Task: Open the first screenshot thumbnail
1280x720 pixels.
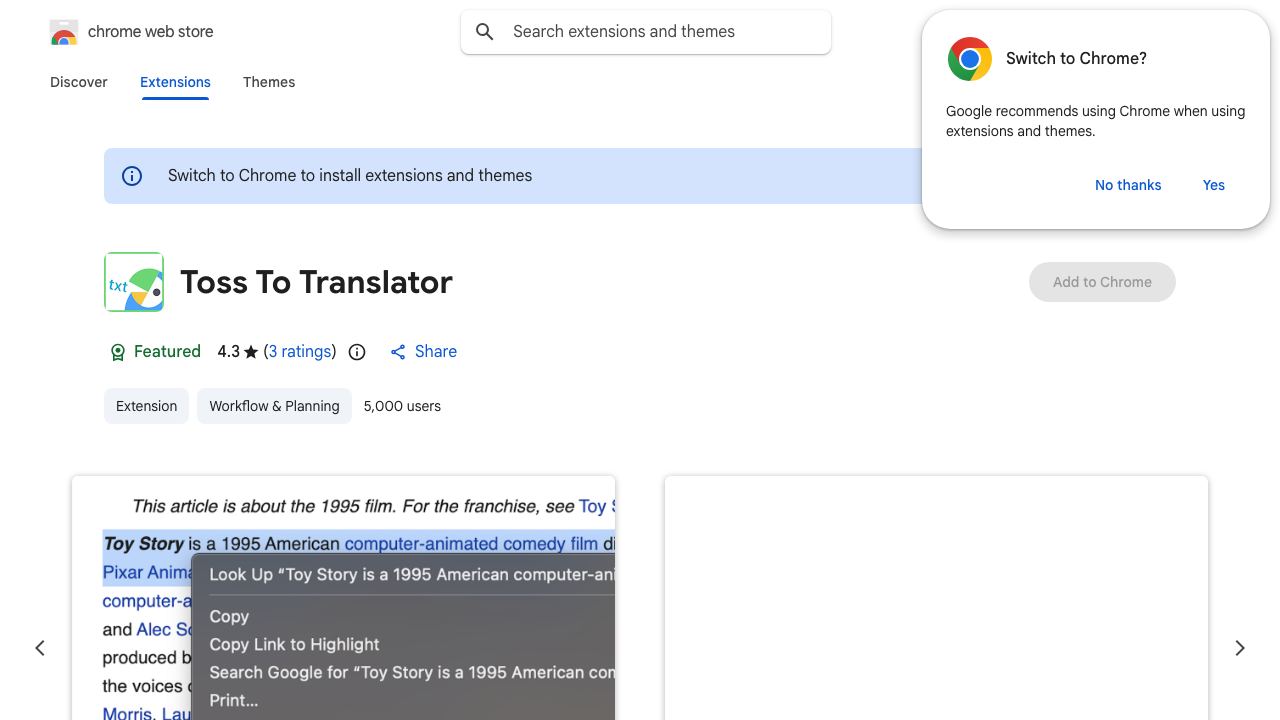Action: coord(343,598)
